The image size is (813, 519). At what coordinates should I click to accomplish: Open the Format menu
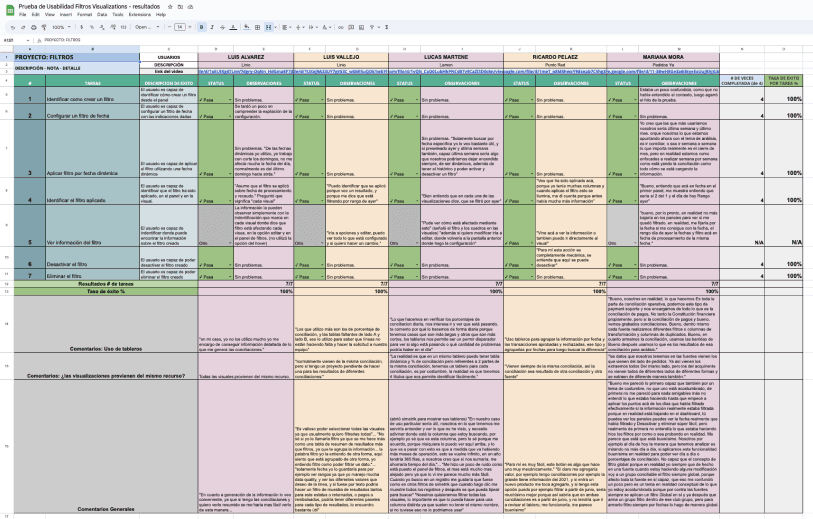(85, 15)
